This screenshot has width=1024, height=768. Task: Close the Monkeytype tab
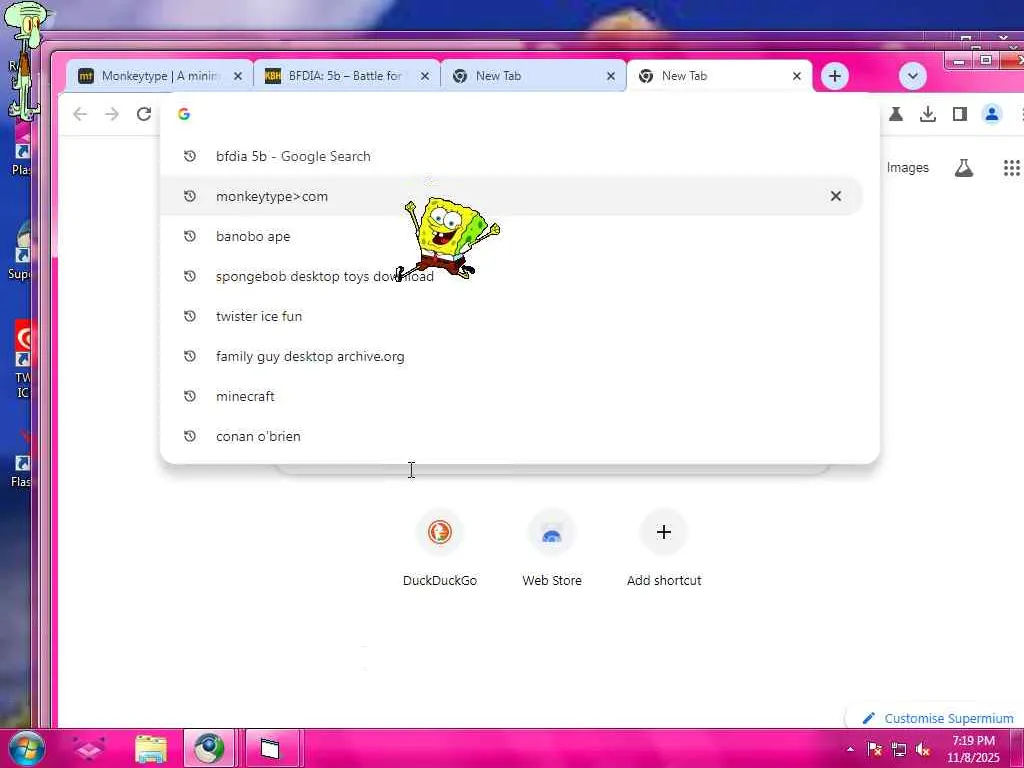pyautogui.click(x=238, y=76)
